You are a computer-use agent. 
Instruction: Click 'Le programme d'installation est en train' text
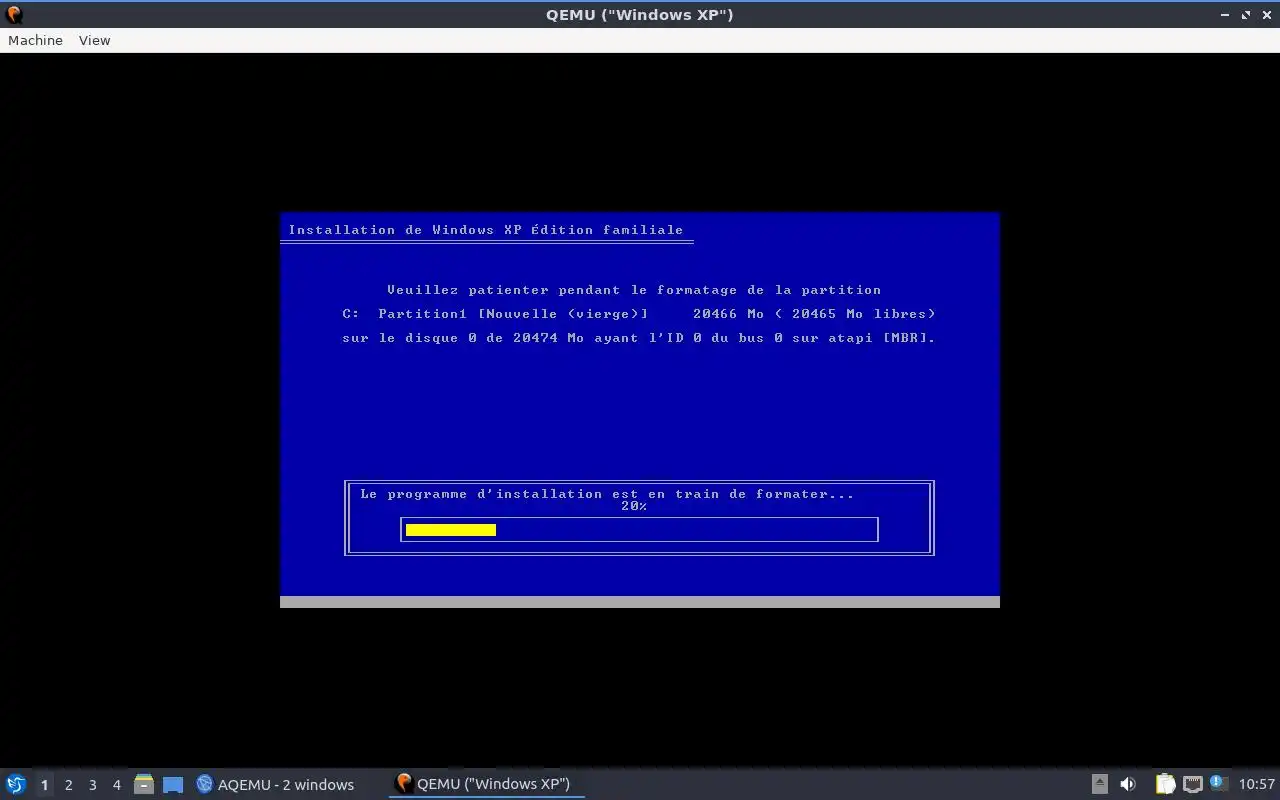607,494
